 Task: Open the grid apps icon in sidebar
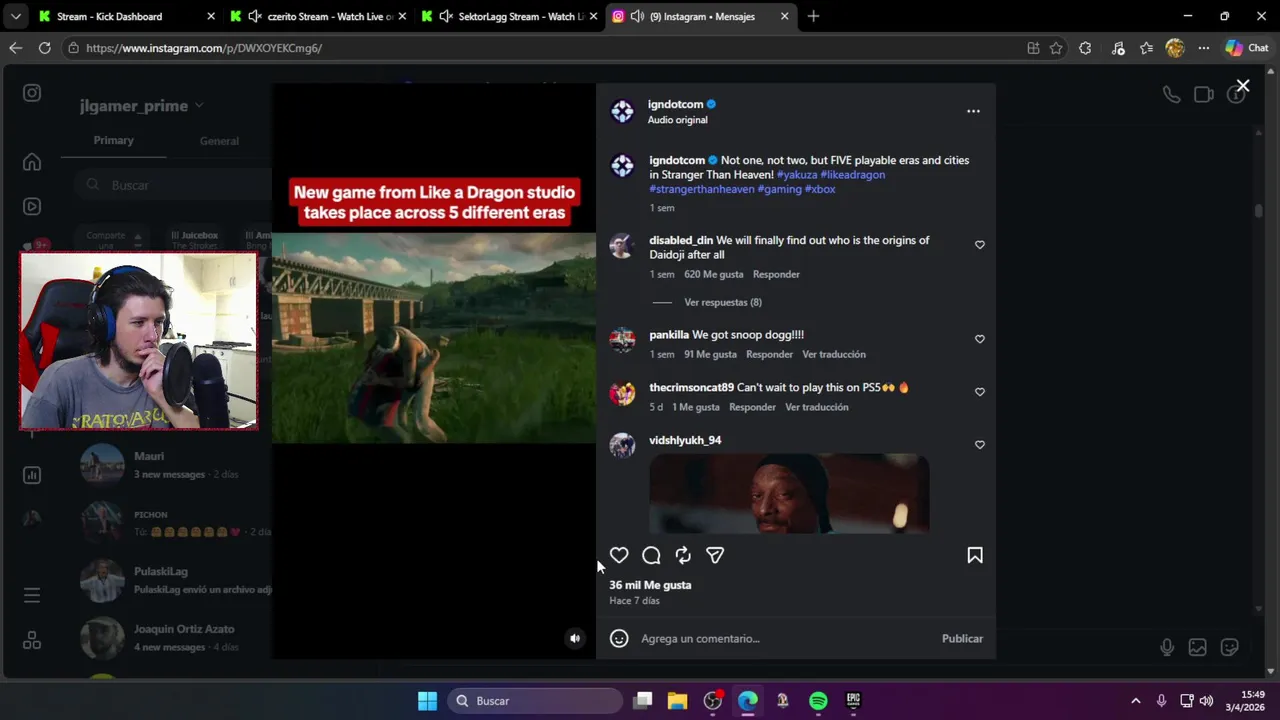click(32, 641)
